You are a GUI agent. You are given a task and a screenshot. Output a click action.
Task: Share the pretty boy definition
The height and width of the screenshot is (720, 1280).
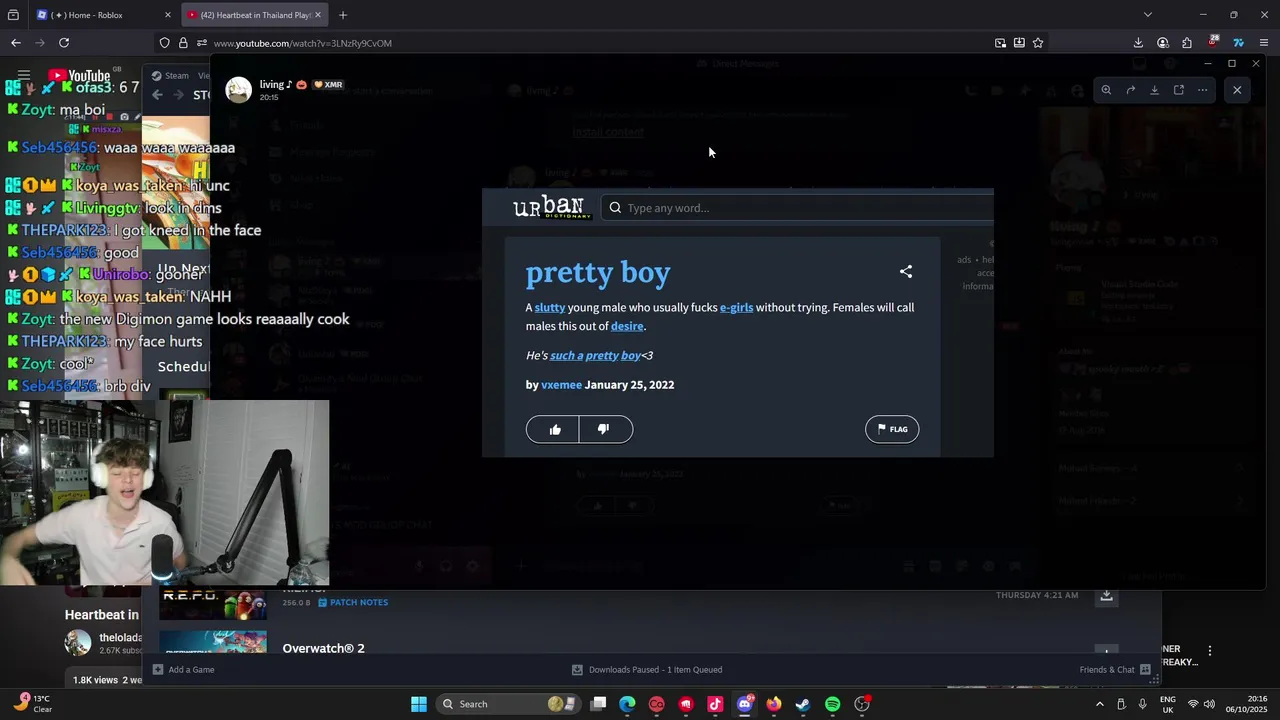coord(906,272)
